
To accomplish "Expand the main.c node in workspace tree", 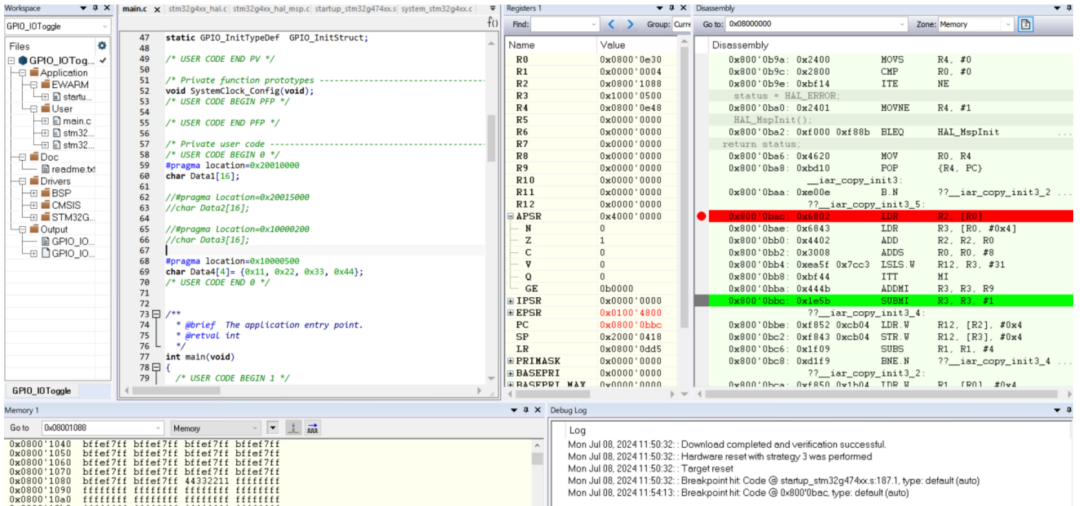I will pyautogui.click(x=45, y=120).
